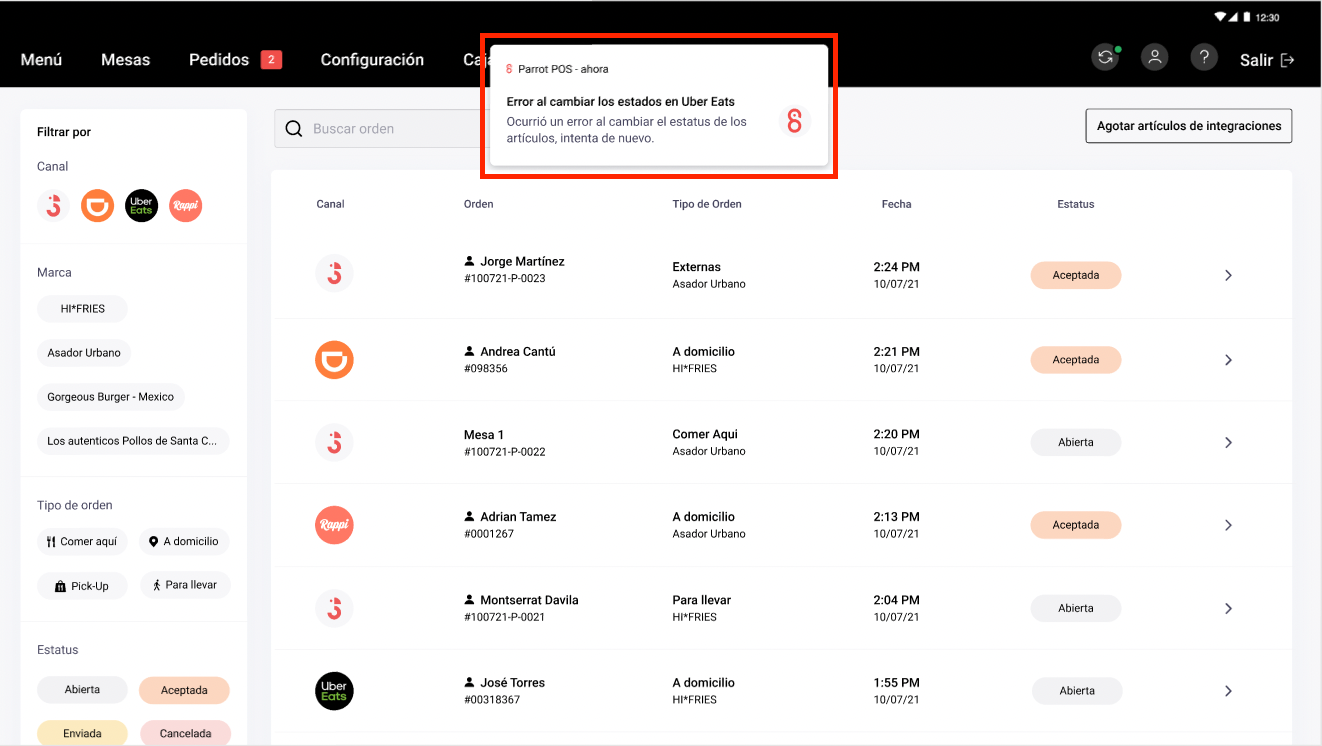Click Salir to log out
Screen dimensions: 1322x746
[1267, 60]
